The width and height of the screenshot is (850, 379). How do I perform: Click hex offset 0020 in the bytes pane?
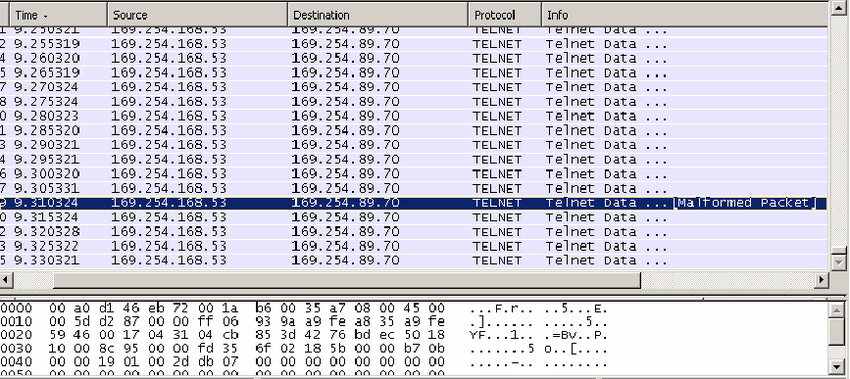16,335
